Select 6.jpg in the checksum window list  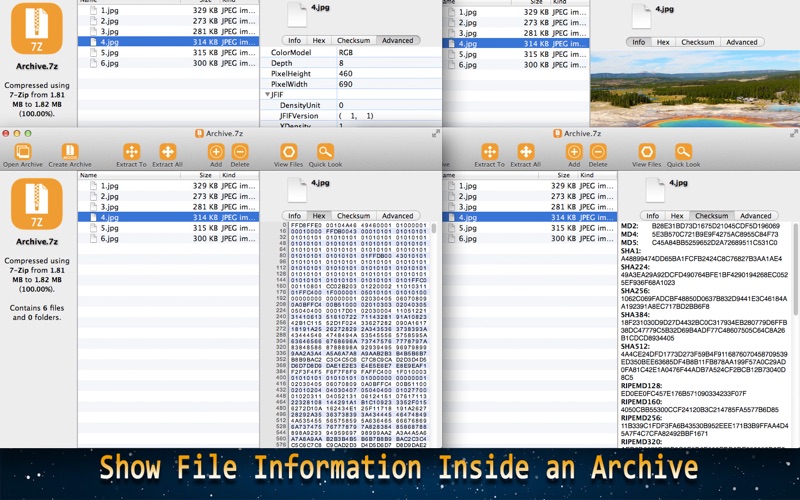tap(531, 238)
